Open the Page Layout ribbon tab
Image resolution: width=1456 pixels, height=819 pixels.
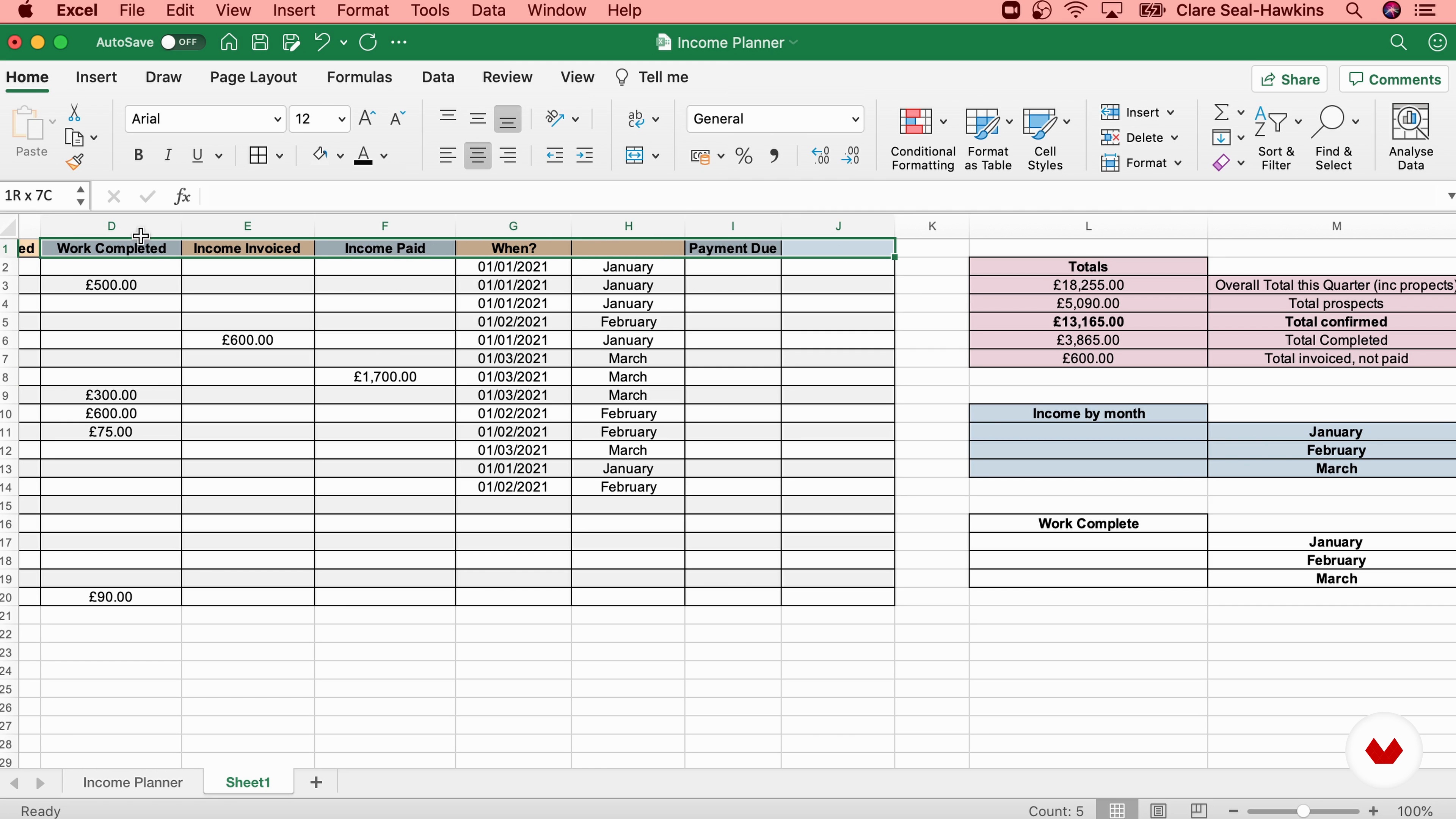click(253, 77)
